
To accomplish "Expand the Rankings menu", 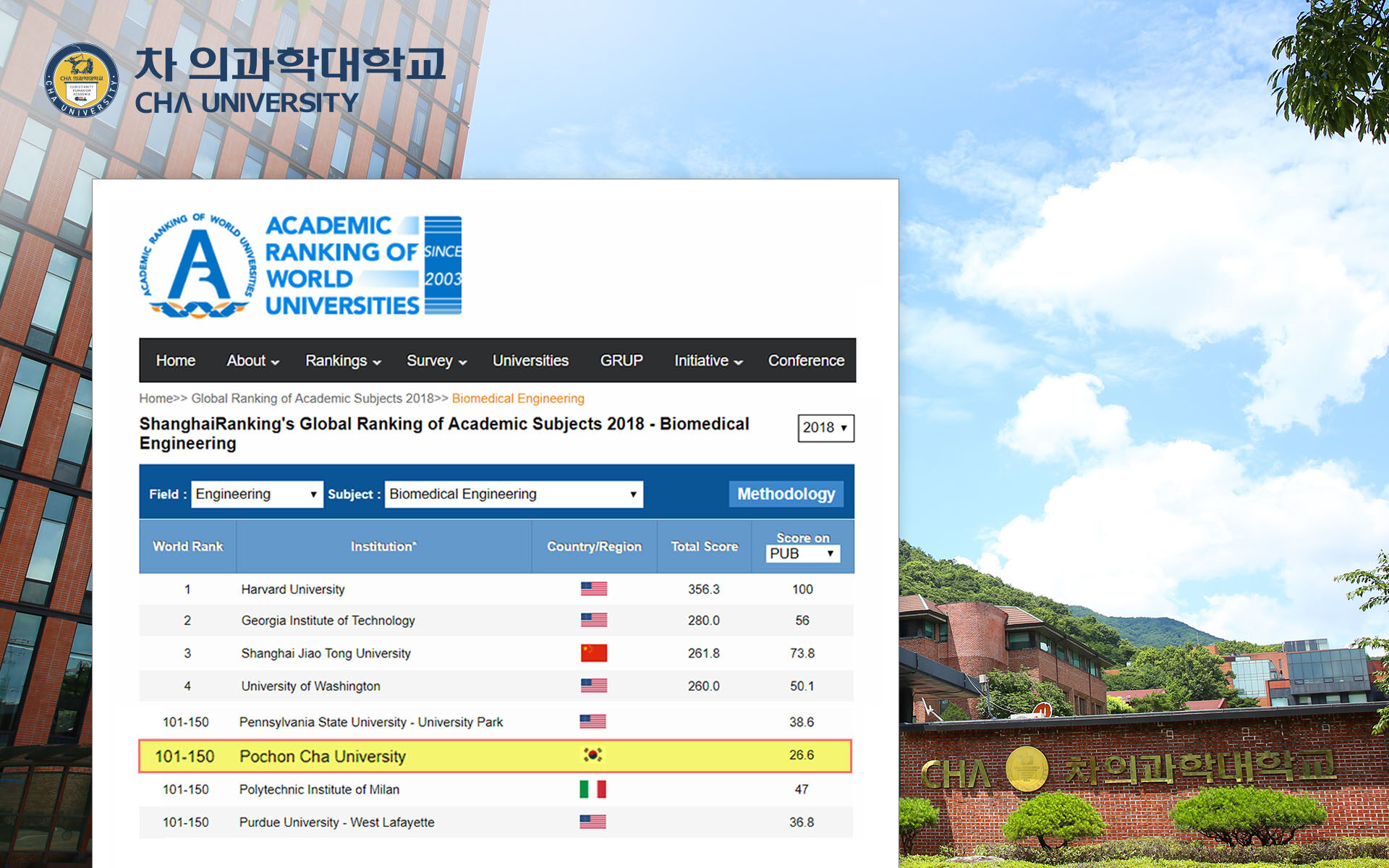I will 343,360.
